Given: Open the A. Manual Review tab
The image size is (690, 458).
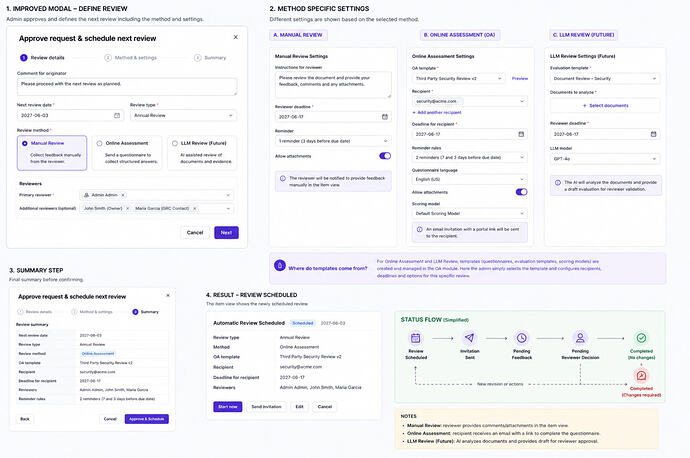Looking at the screenshot, I should coord(298,35).
